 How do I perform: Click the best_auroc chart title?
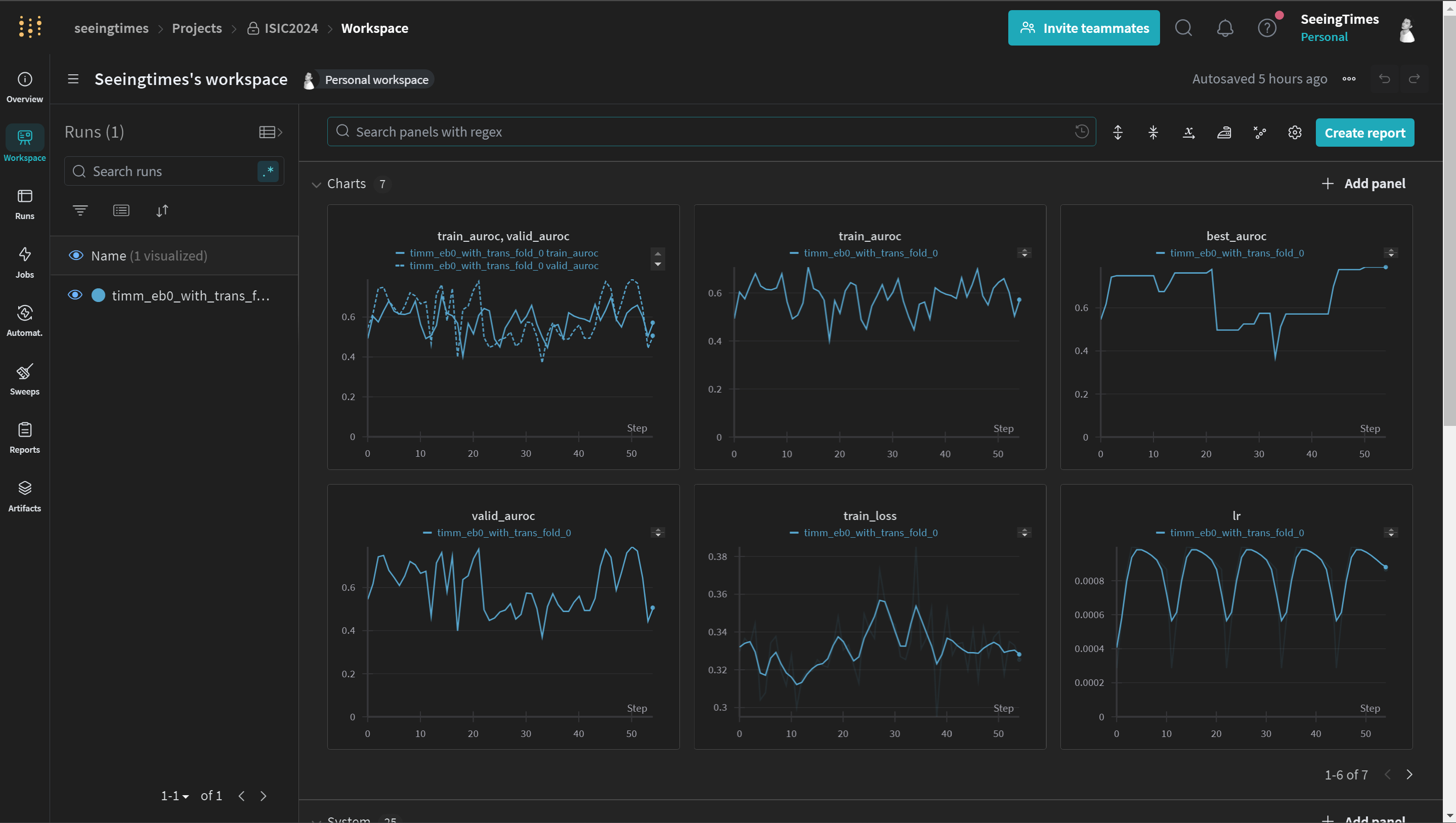coord(1236,236)
